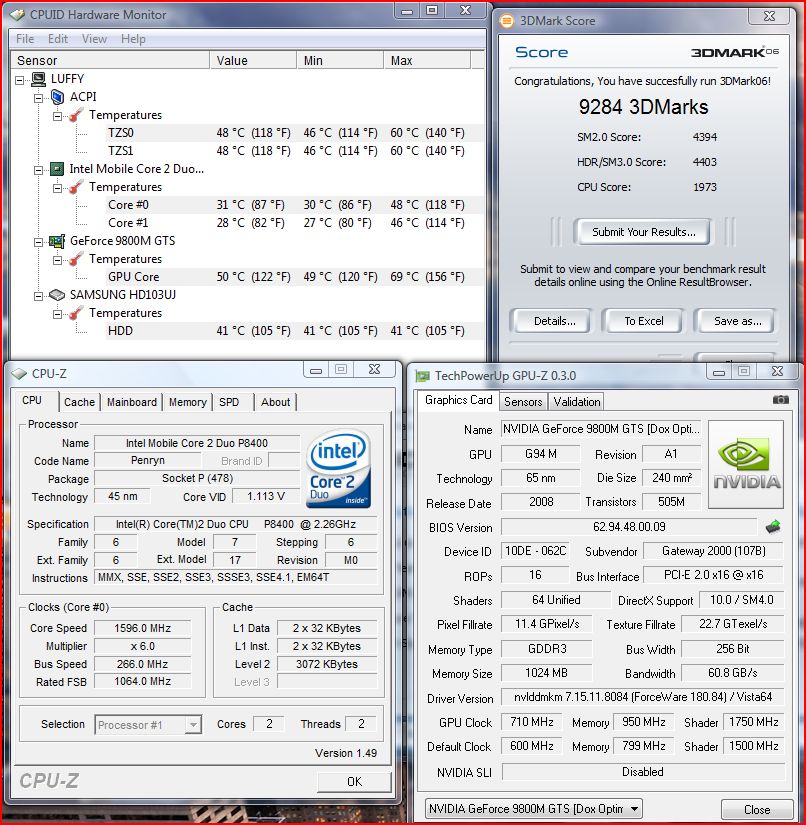
Task: Click the Intel Mobile Core 2 Duo chip icon
Action: click(57, 169)
